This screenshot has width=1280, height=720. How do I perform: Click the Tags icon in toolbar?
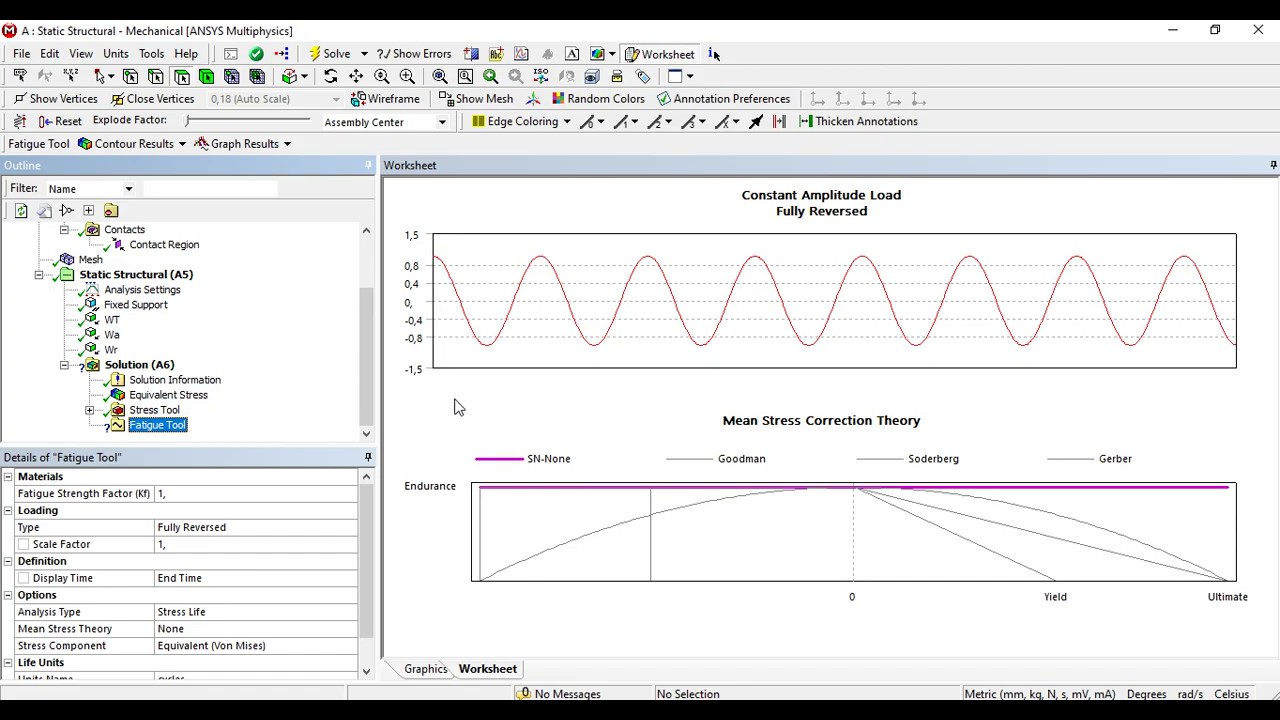(643, 76)
